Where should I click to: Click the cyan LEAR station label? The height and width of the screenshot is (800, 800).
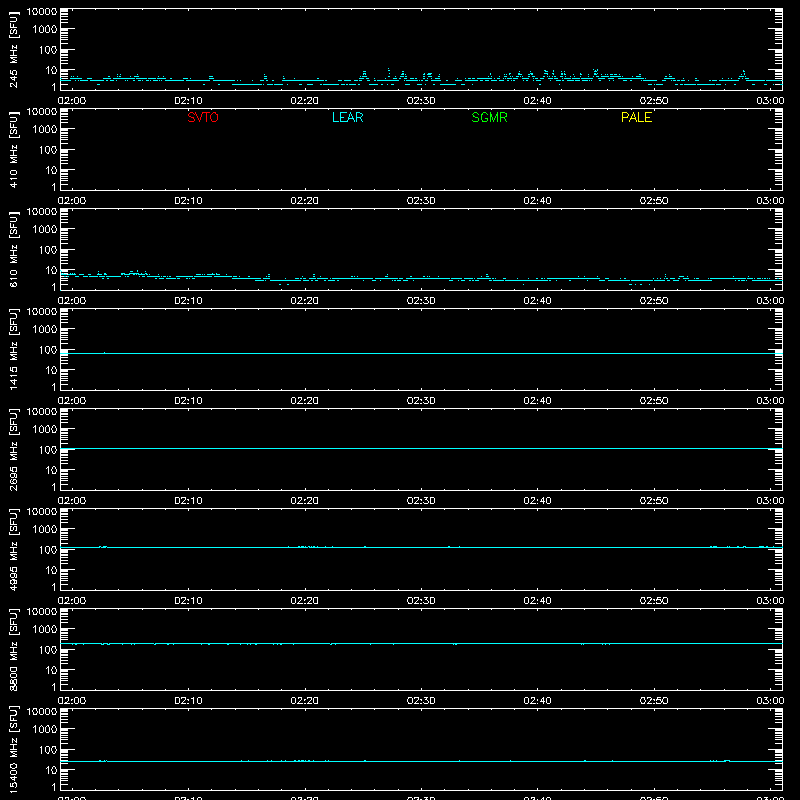click(347, 117)
